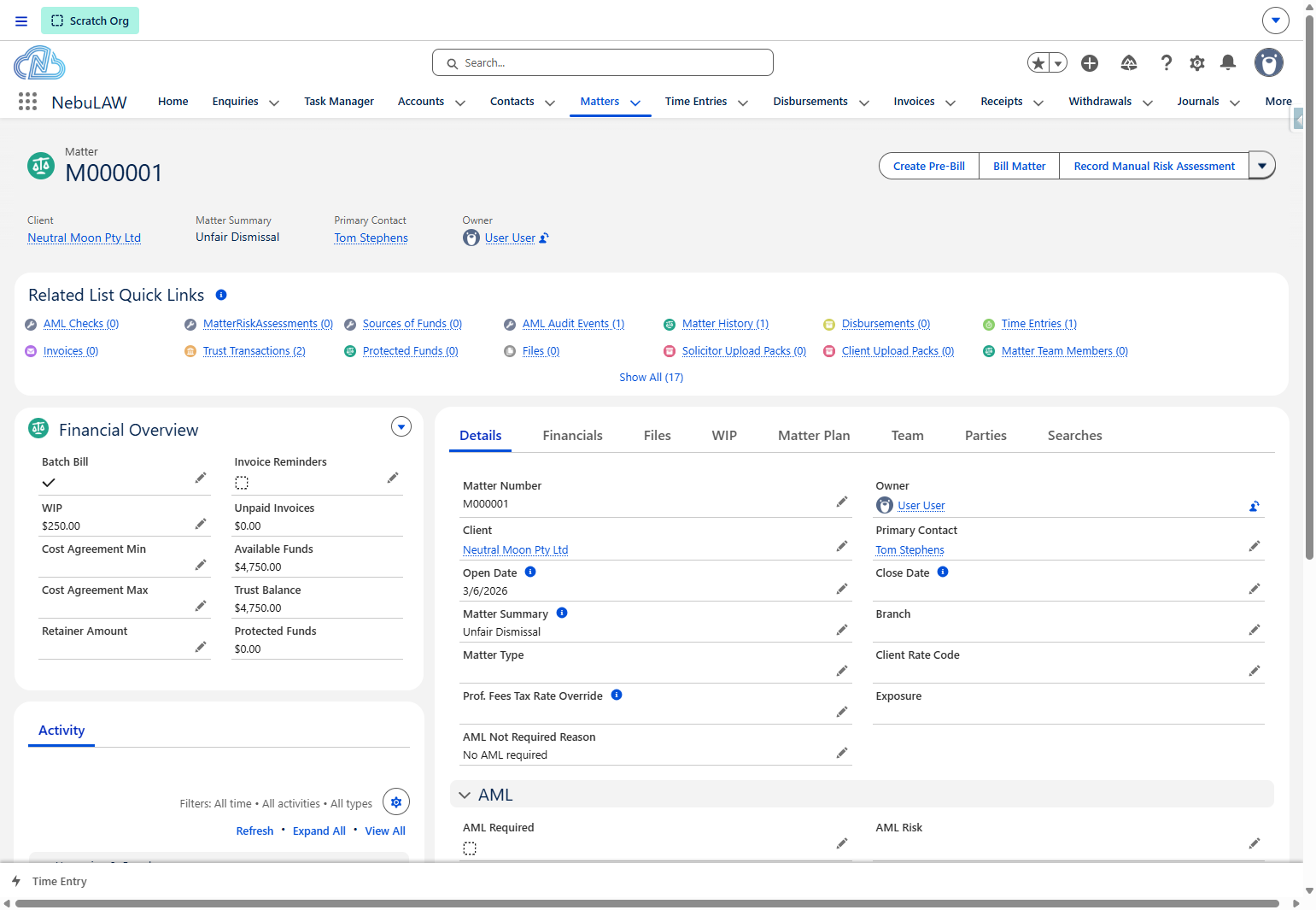Click the Bill Matter button
Viewport: 1316px width, 910px height.
coord(1020,166)
